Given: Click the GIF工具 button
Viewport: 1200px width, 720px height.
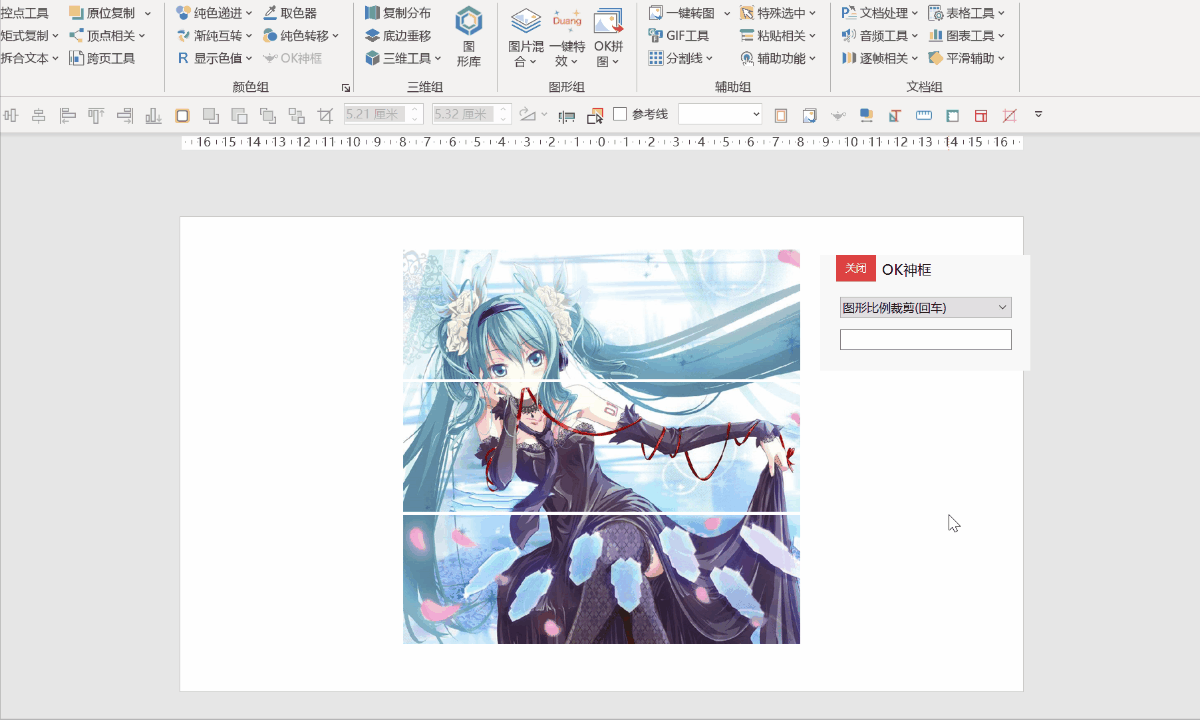Looking at the screenshot, I should tap(679, 36).
